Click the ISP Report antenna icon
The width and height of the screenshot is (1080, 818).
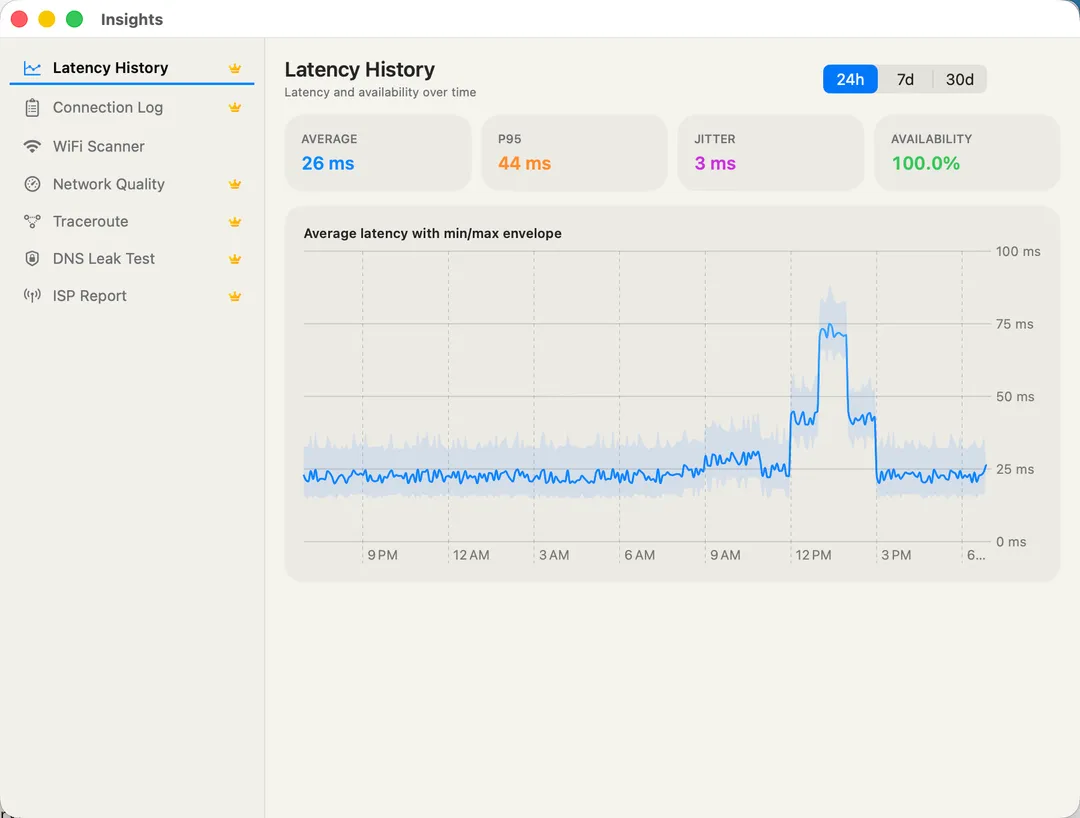coord(32,295)
